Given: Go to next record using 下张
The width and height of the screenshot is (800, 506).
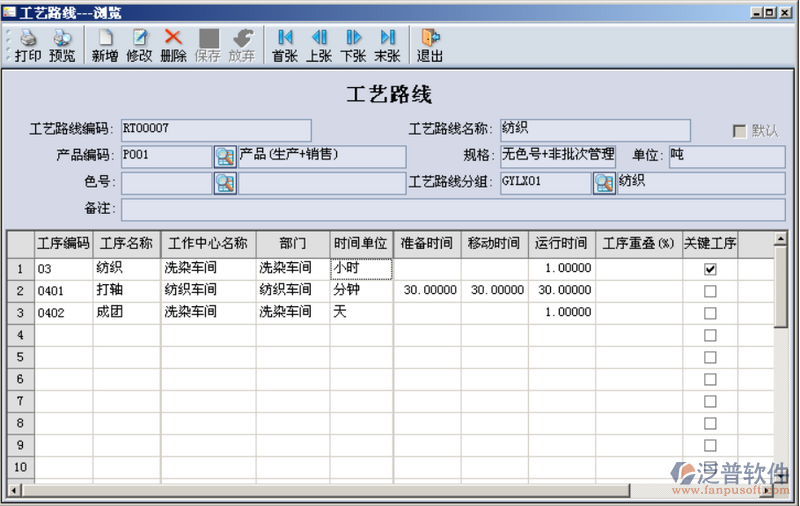Looking at the screenshot, I should [353, 46].
